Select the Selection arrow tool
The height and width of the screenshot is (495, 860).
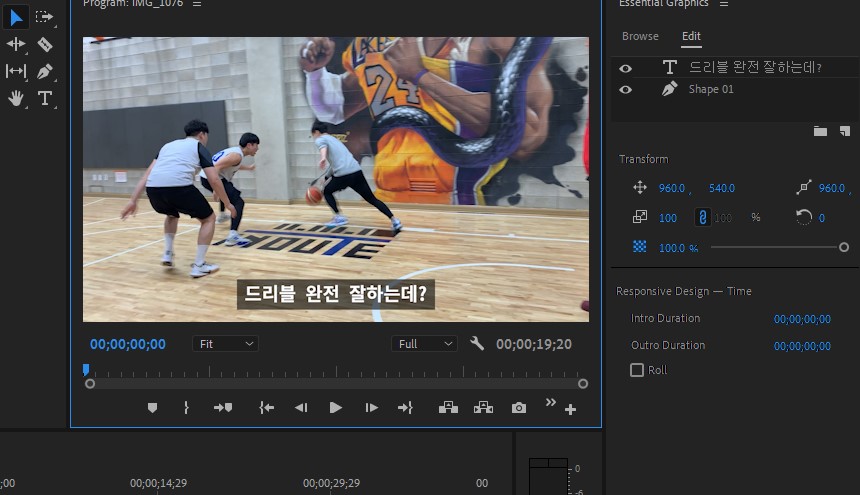(x=15, y=18)
